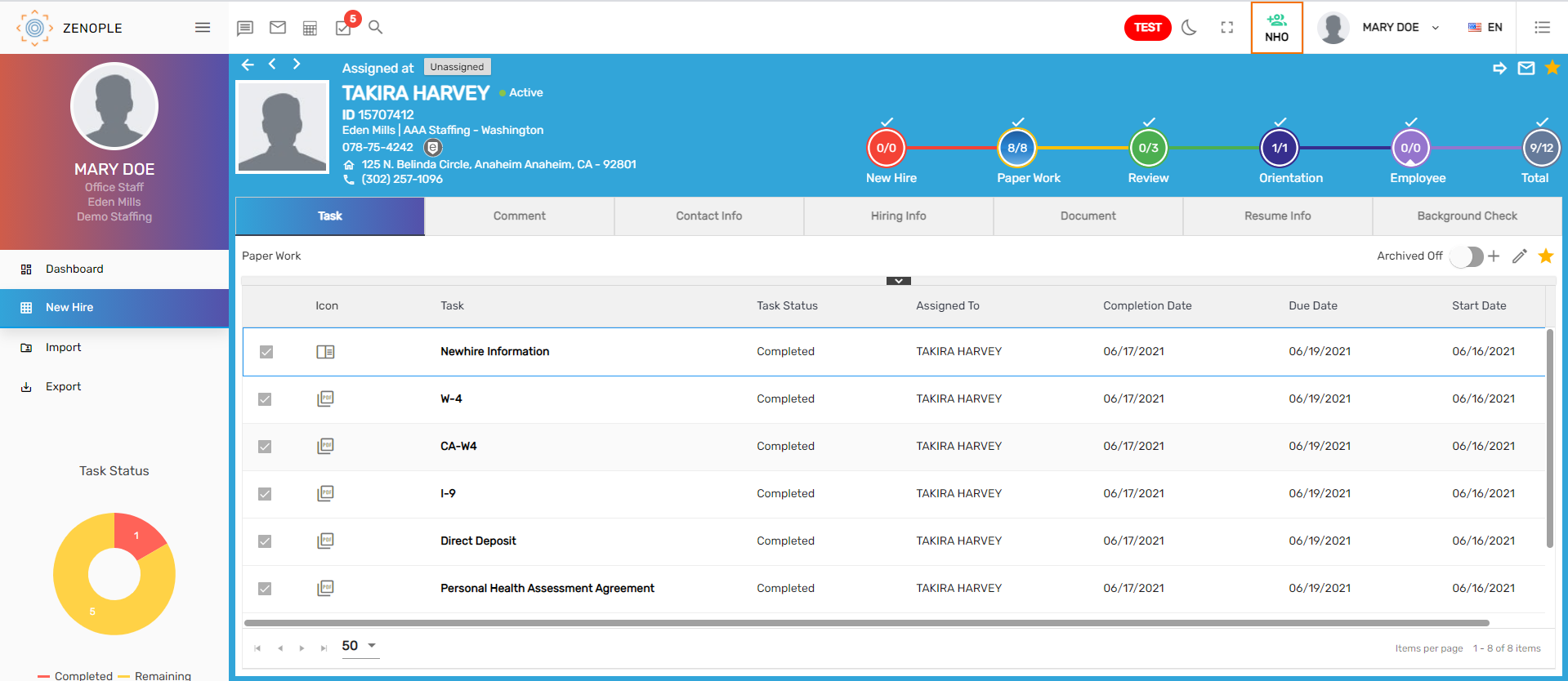The height and width of the screenshot is (681, 1568).
Task: Switch to the Document tab
Action: point(1088,216)
